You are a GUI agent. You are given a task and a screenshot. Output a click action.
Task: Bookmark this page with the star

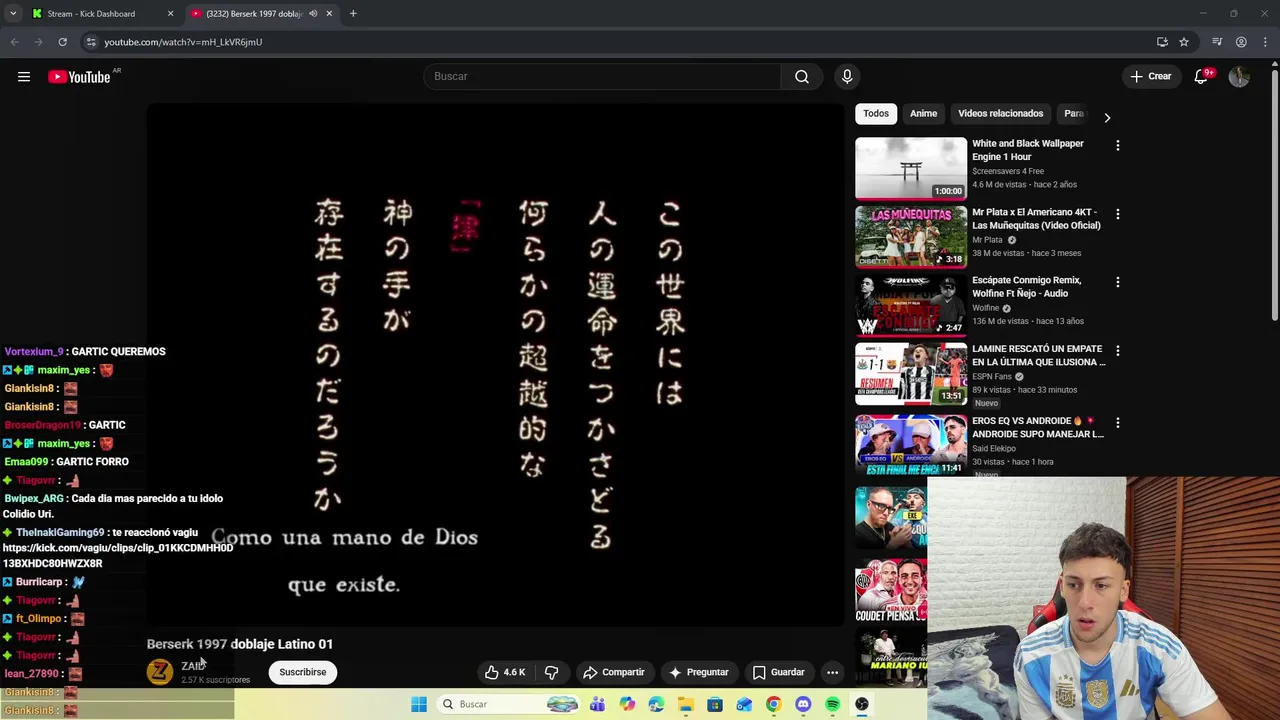point(1184,42)
